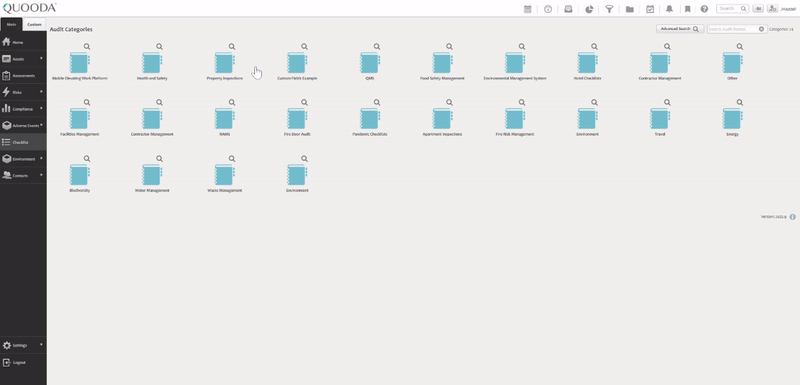Viewport: 800px width, 385px height.
Task: Open the QMS category notebook
Action: pos(369,63)
